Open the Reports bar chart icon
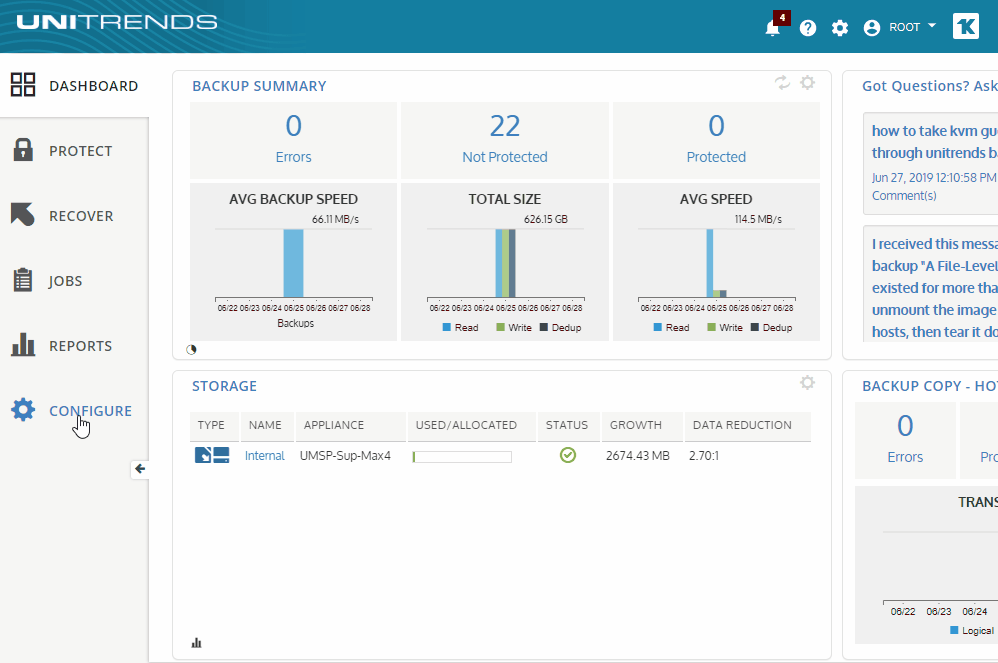998x663 pixels. point(23,344)
